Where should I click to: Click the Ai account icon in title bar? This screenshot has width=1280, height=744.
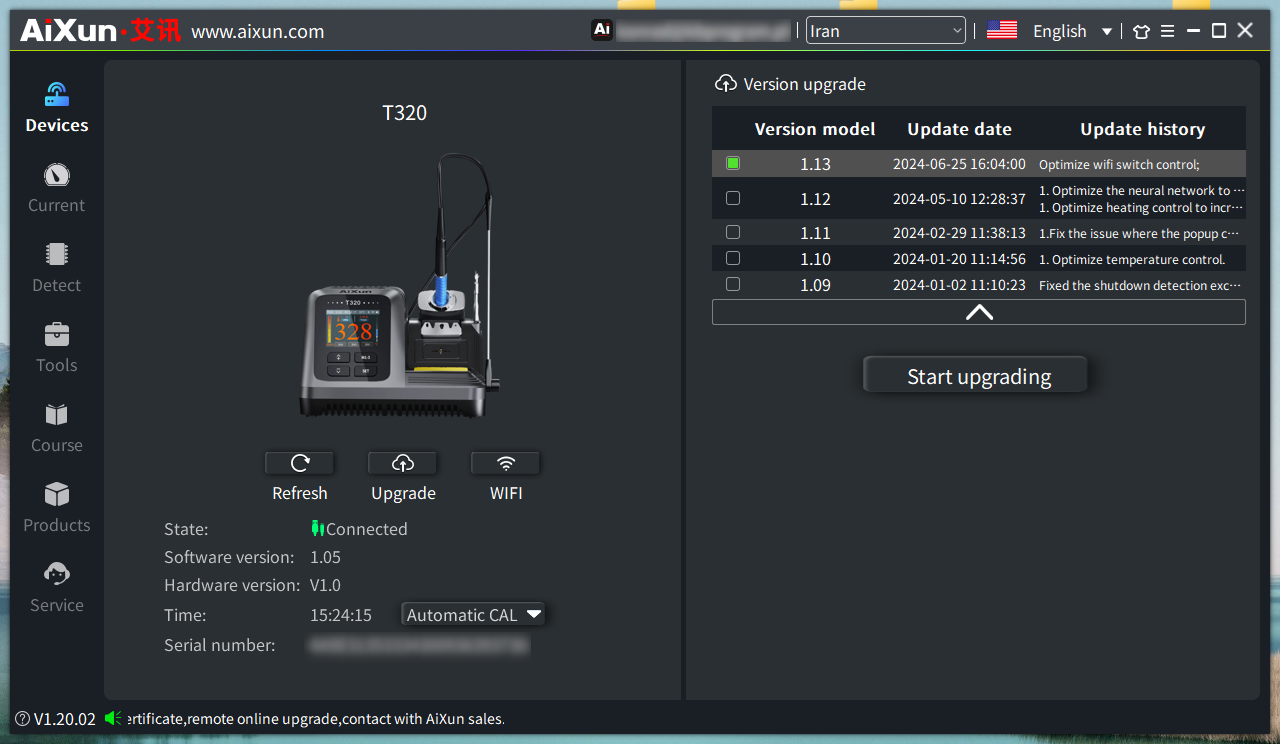click(x=602, y=30)
